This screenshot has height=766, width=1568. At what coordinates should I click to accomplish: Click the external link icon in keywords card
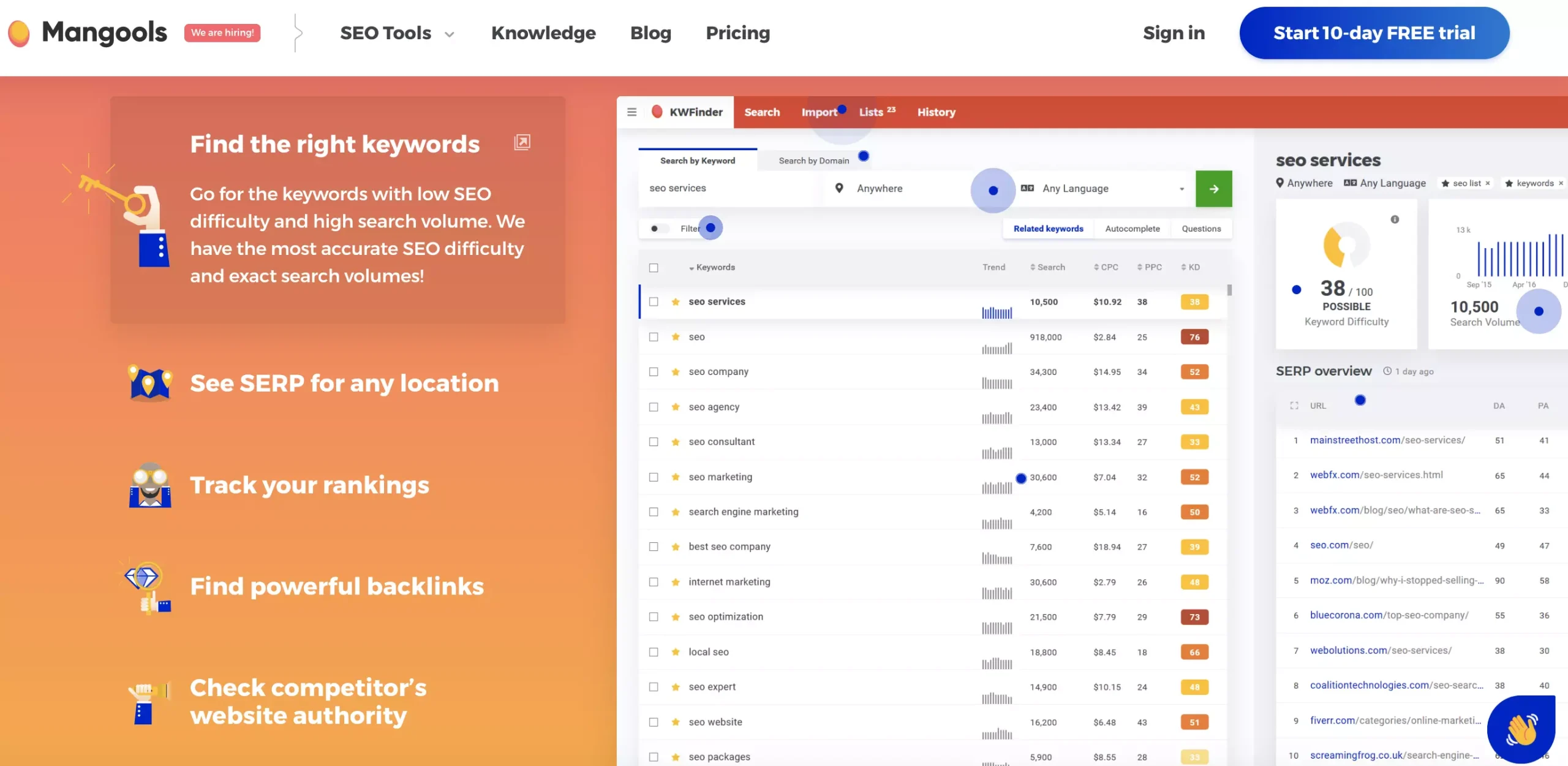click(522, 142)
